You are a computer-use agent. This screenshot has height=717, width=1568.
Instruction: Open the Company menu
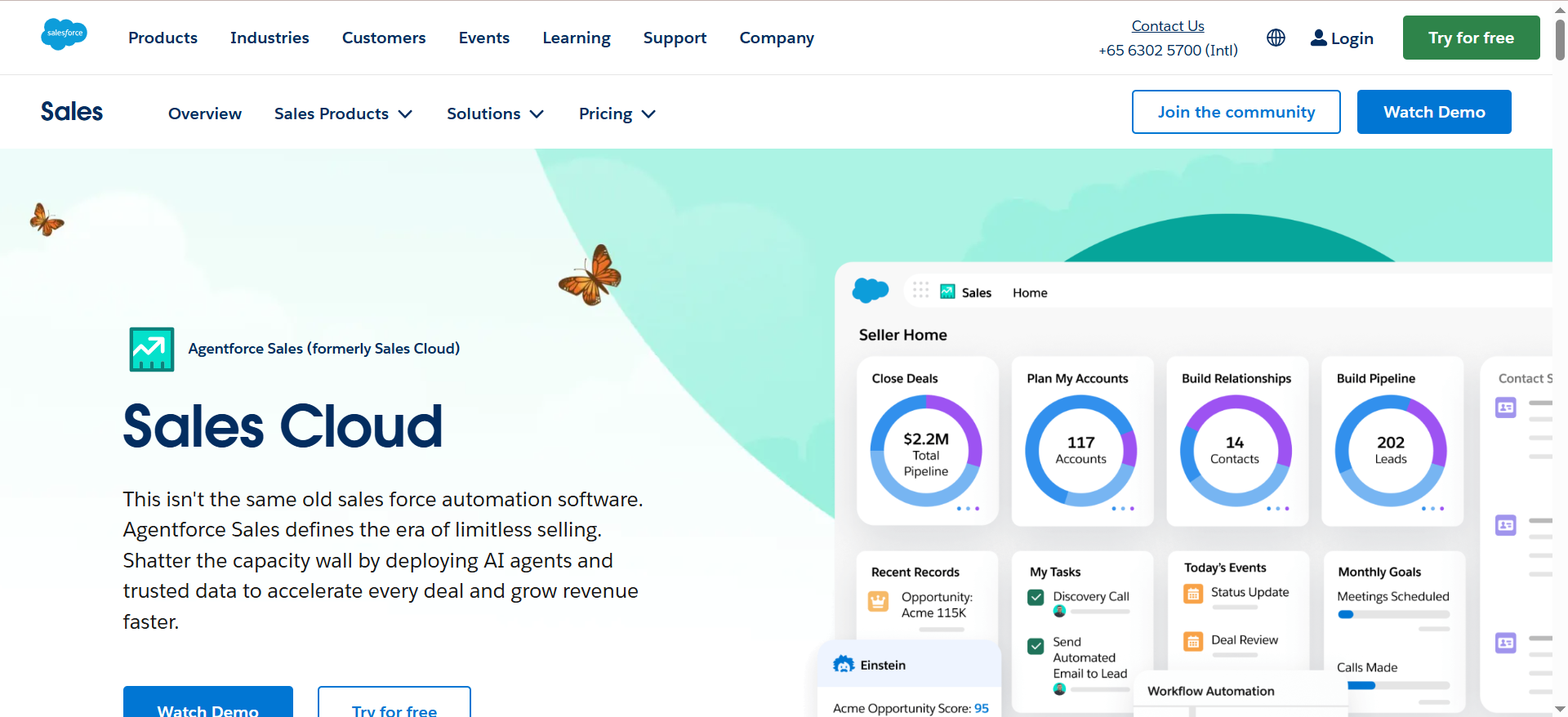coord(777,38)
